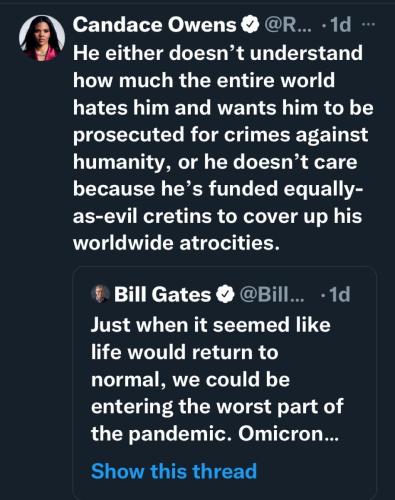This screenshot has height=500, width=395.
Task: Expand the truncated 'Omicron...' text in quoted tweet
Action: [x=288, y=433]
